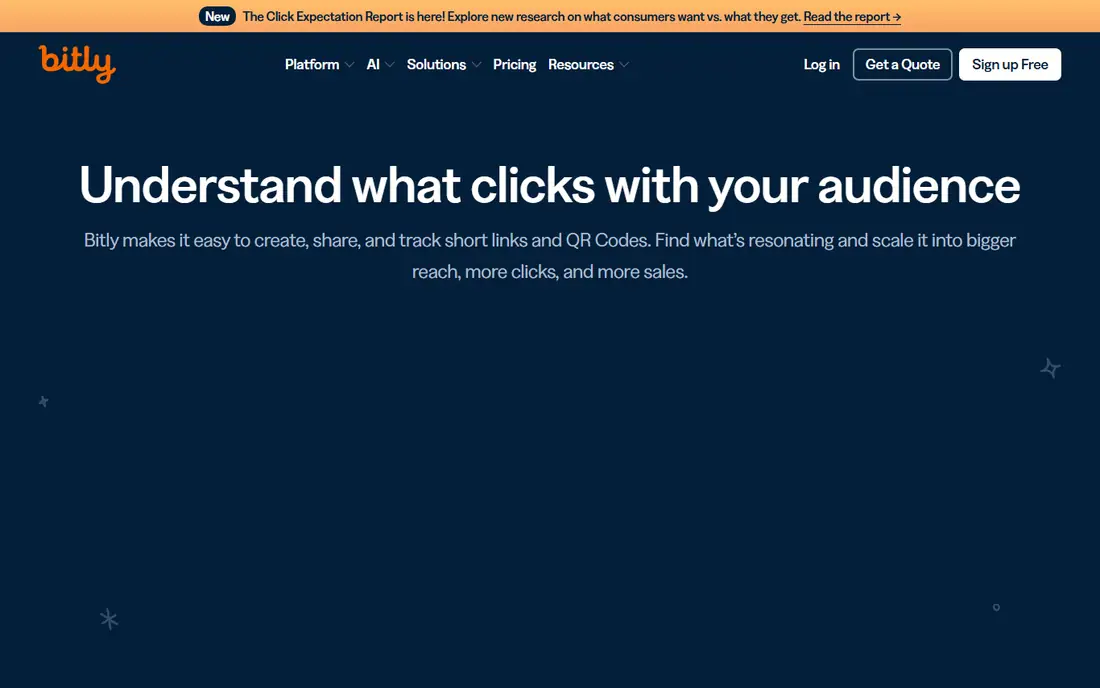Image resolution: width=1100 pixels, height=688 pixels.
Task: Click the Get a Quote button
Action: pos(902,65)
